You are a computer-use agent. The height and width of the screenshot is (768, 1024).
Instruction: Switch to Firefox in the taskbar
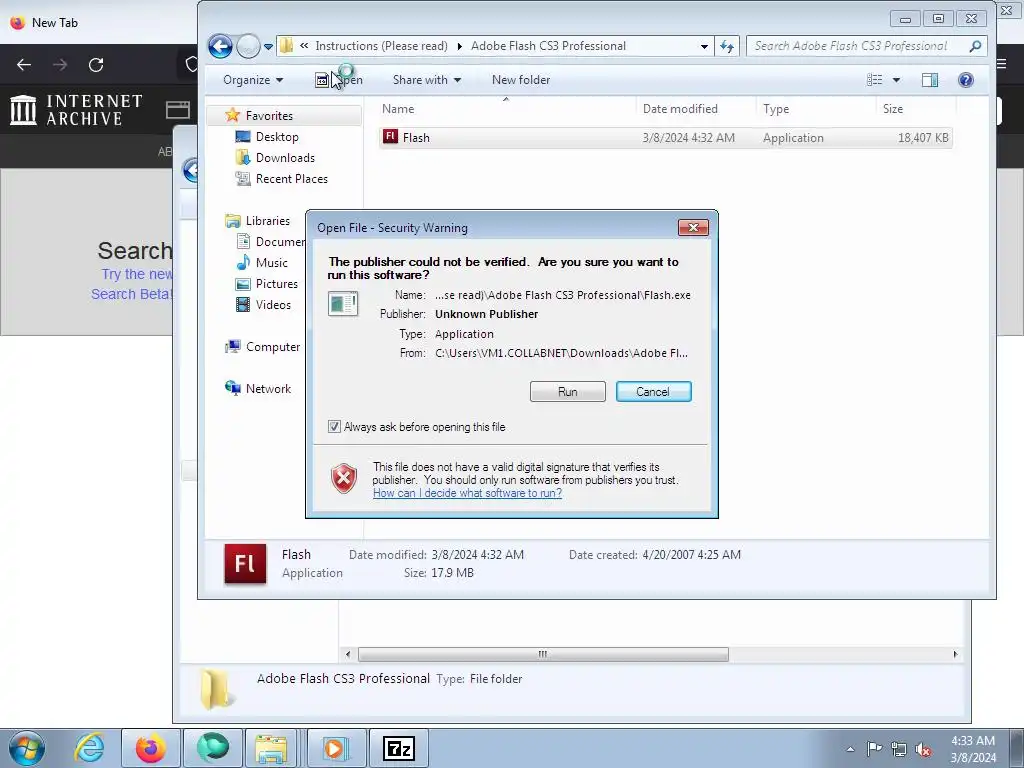pos(151,748)
